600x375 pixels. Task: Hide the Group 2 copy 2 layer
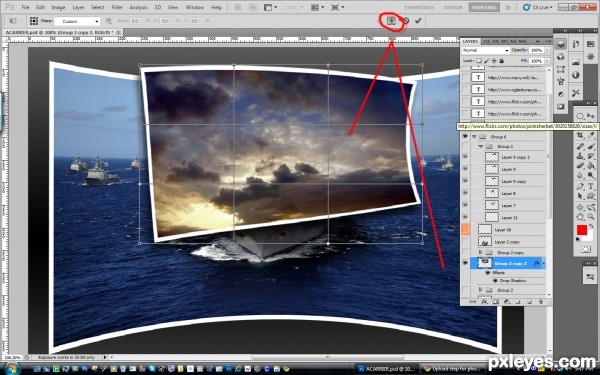tap(465, 263)
